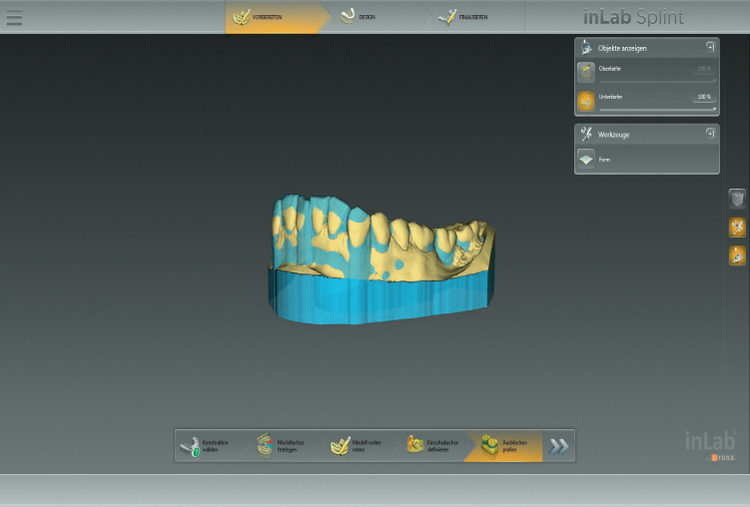Collapse the Werkzeuge panel

[709, 132]
